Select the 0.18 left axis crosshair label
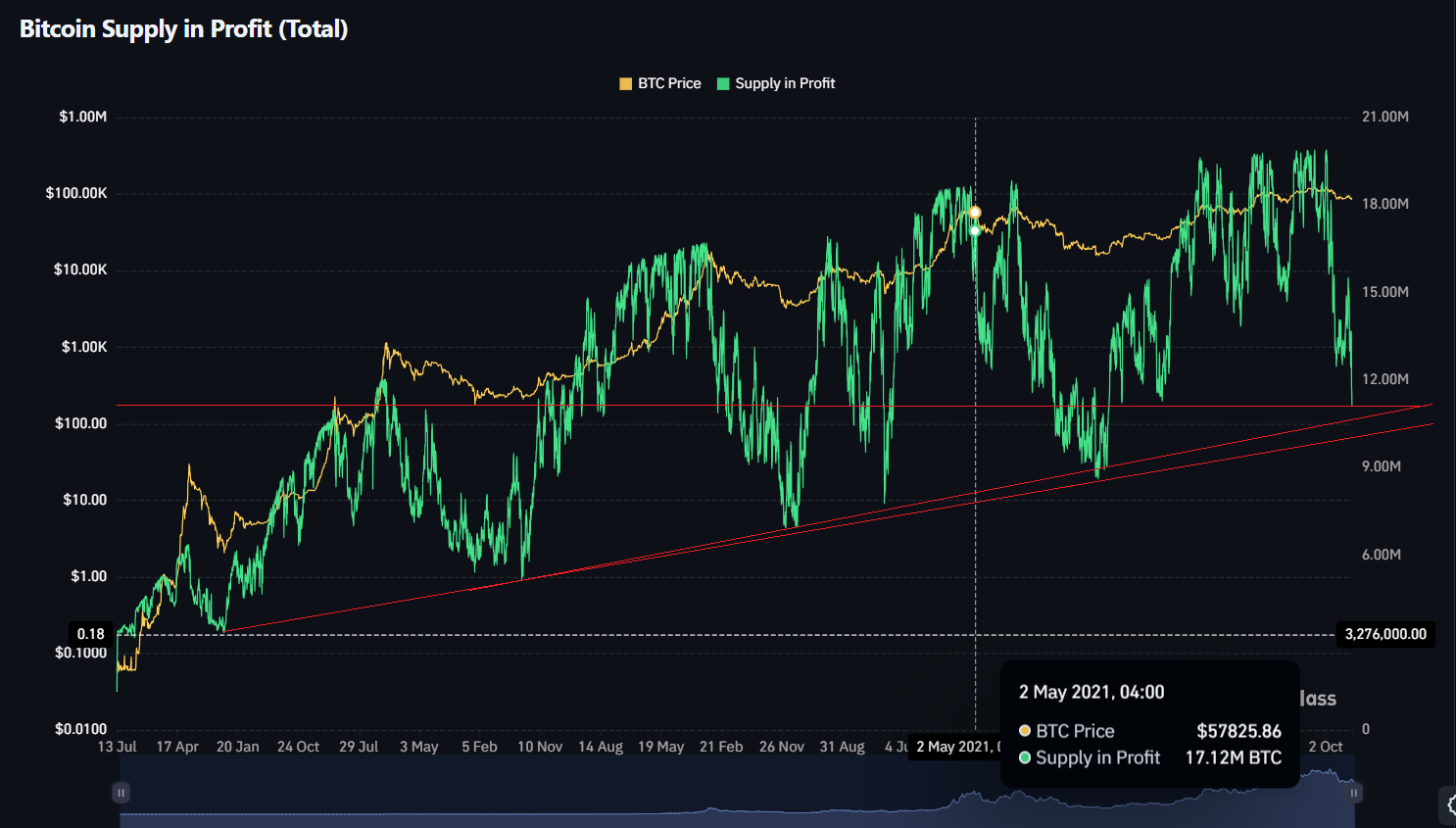1456x828 pixels. point(91,634)
